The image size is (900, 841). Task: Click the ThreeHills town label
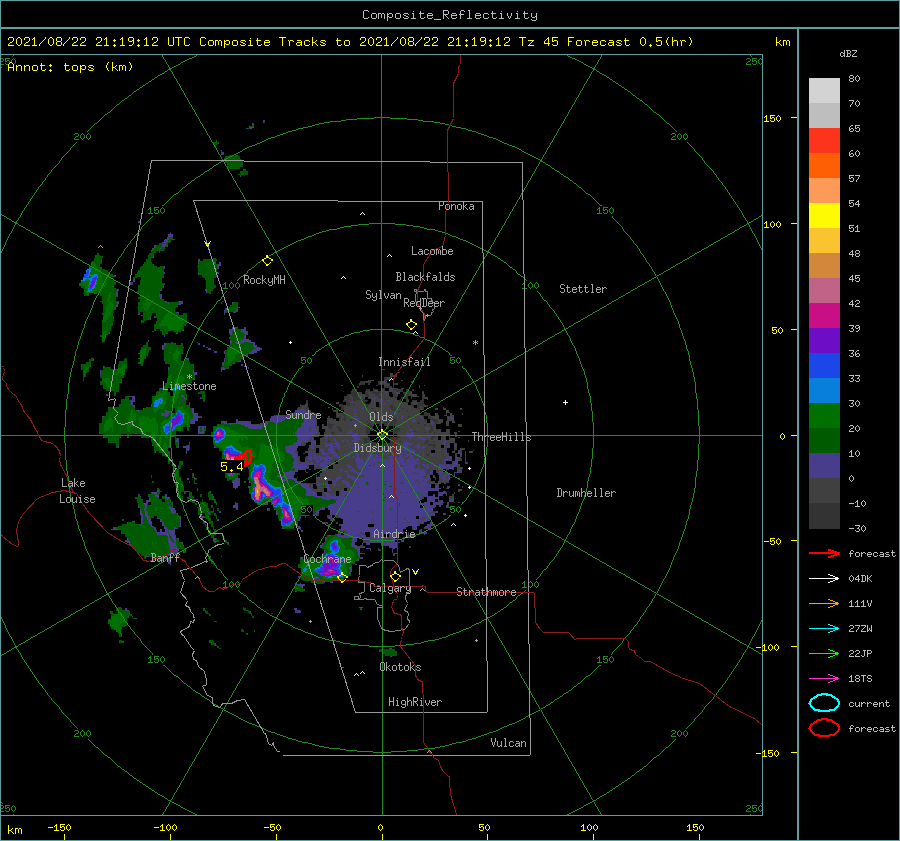pos(501,437)
